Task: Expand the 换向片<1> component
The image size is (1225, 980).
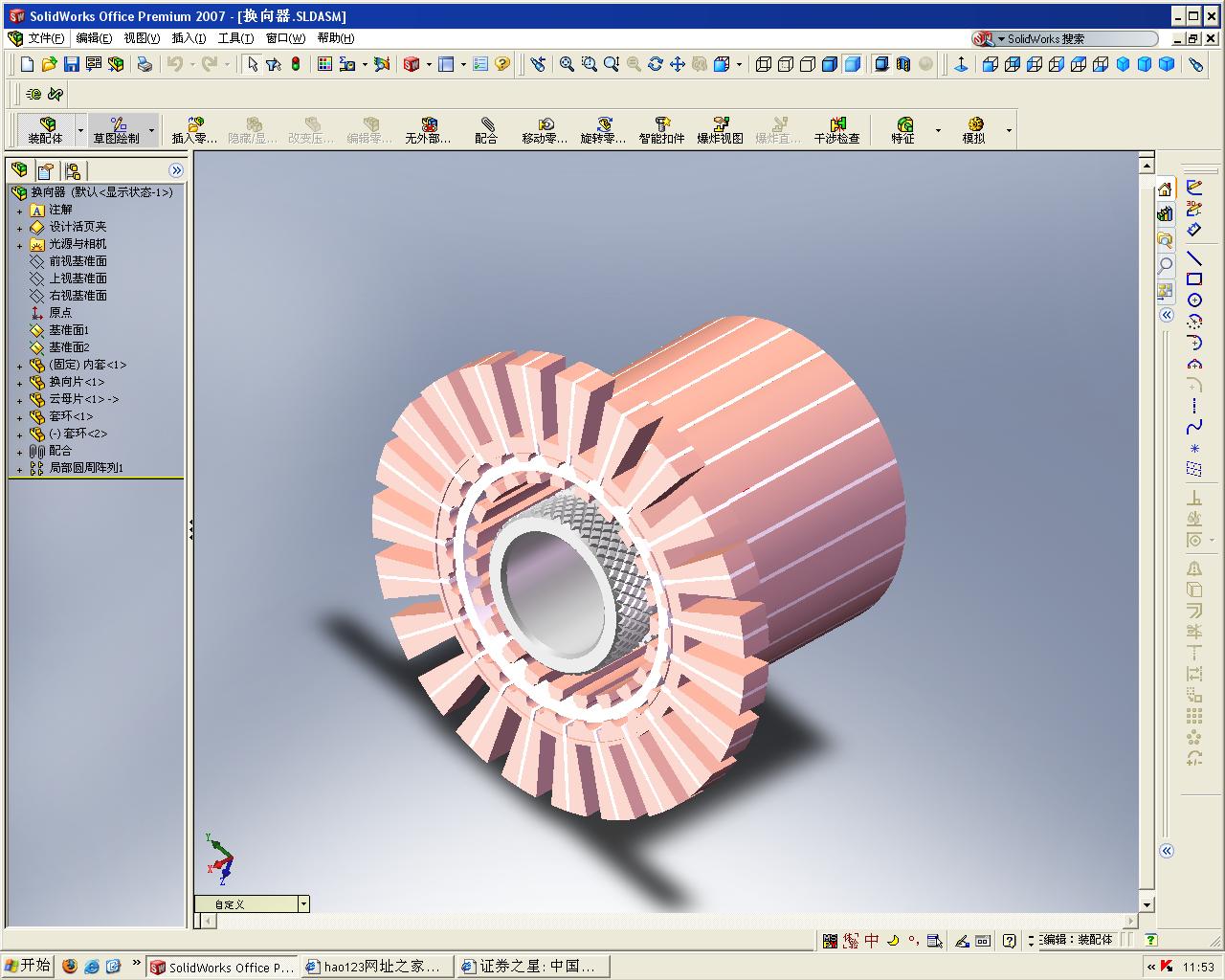Action: click(19, 383)
